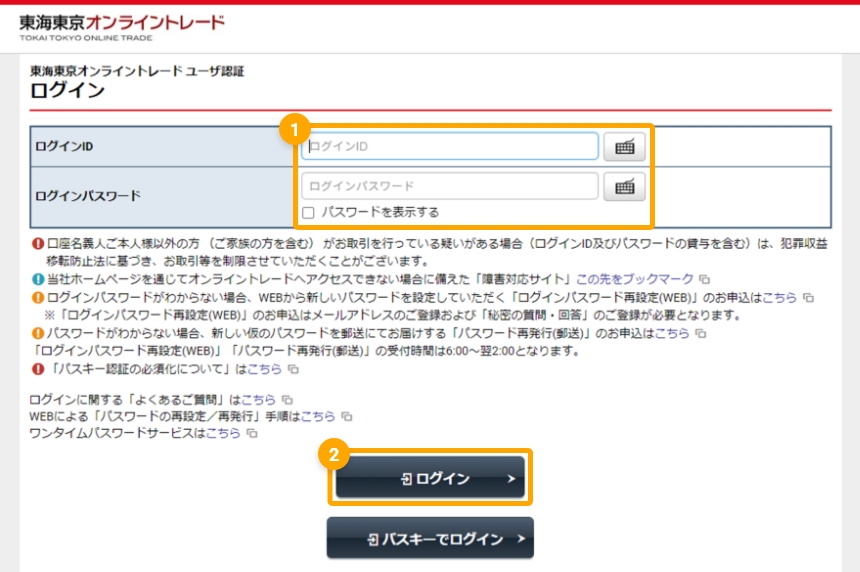
Task: Open こちら link for パスワード再発行(郵送) application
Action: pos(672,333)
